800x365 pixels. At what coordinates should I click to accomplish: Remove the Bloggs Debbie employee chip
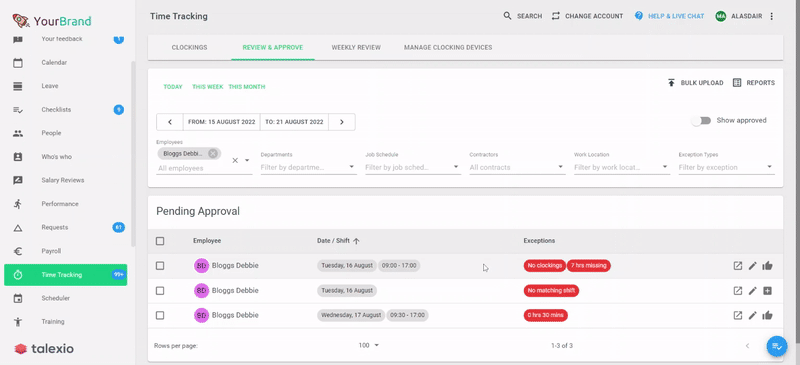(x=213, y=154)
